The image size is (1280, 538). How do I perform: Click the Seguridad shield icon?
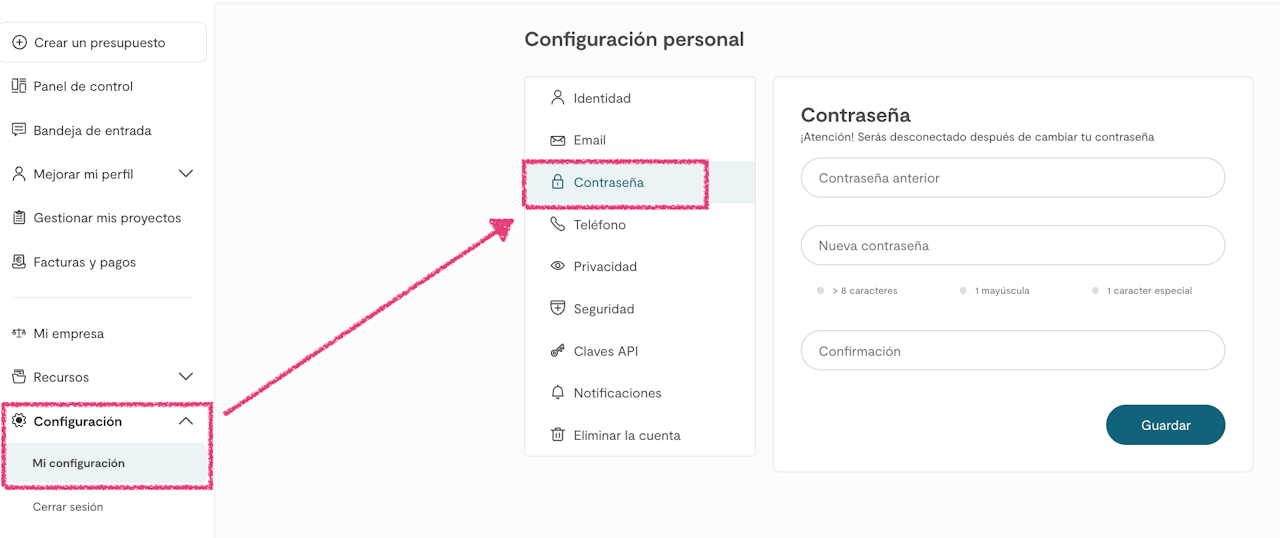[558, 309]
